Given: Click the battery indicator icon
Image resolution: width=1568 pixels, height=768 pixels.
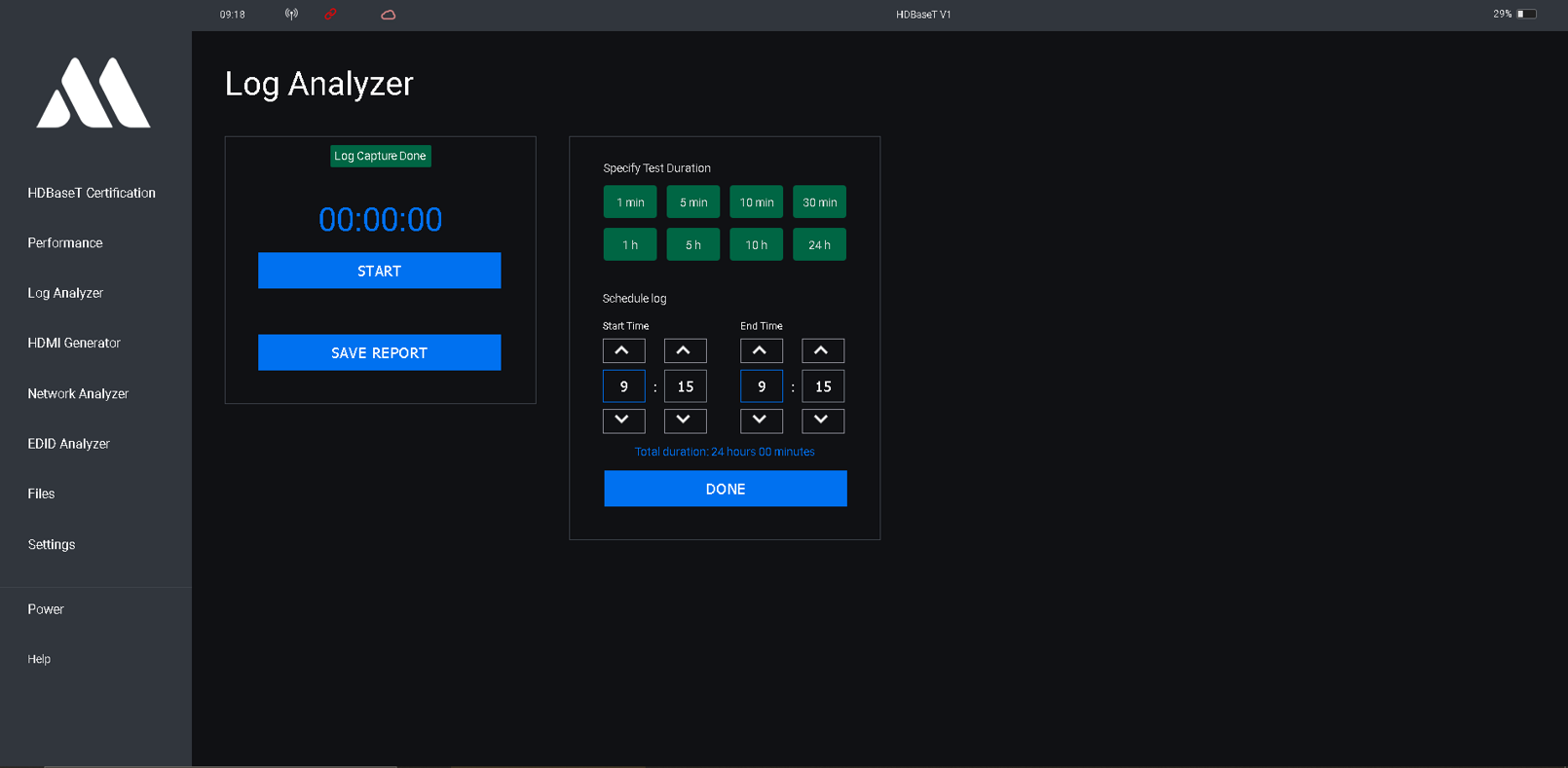Looking at the screenshot, I should point(1526,15).
